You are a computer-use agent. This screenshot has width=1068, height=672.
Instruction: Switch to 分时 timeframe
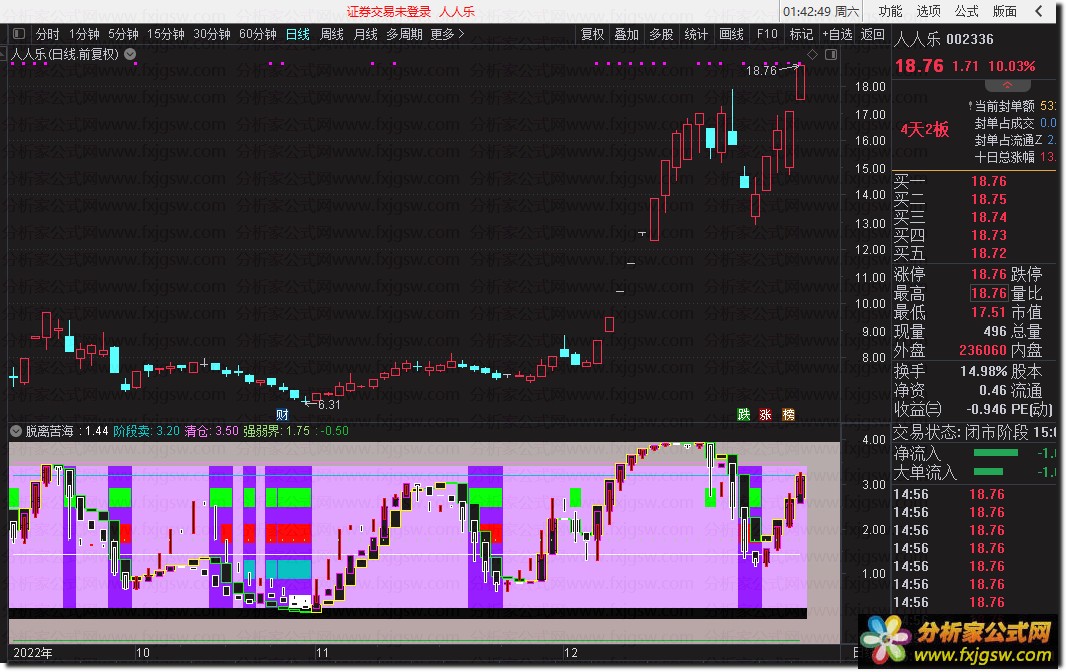click(x=47, y=33)
